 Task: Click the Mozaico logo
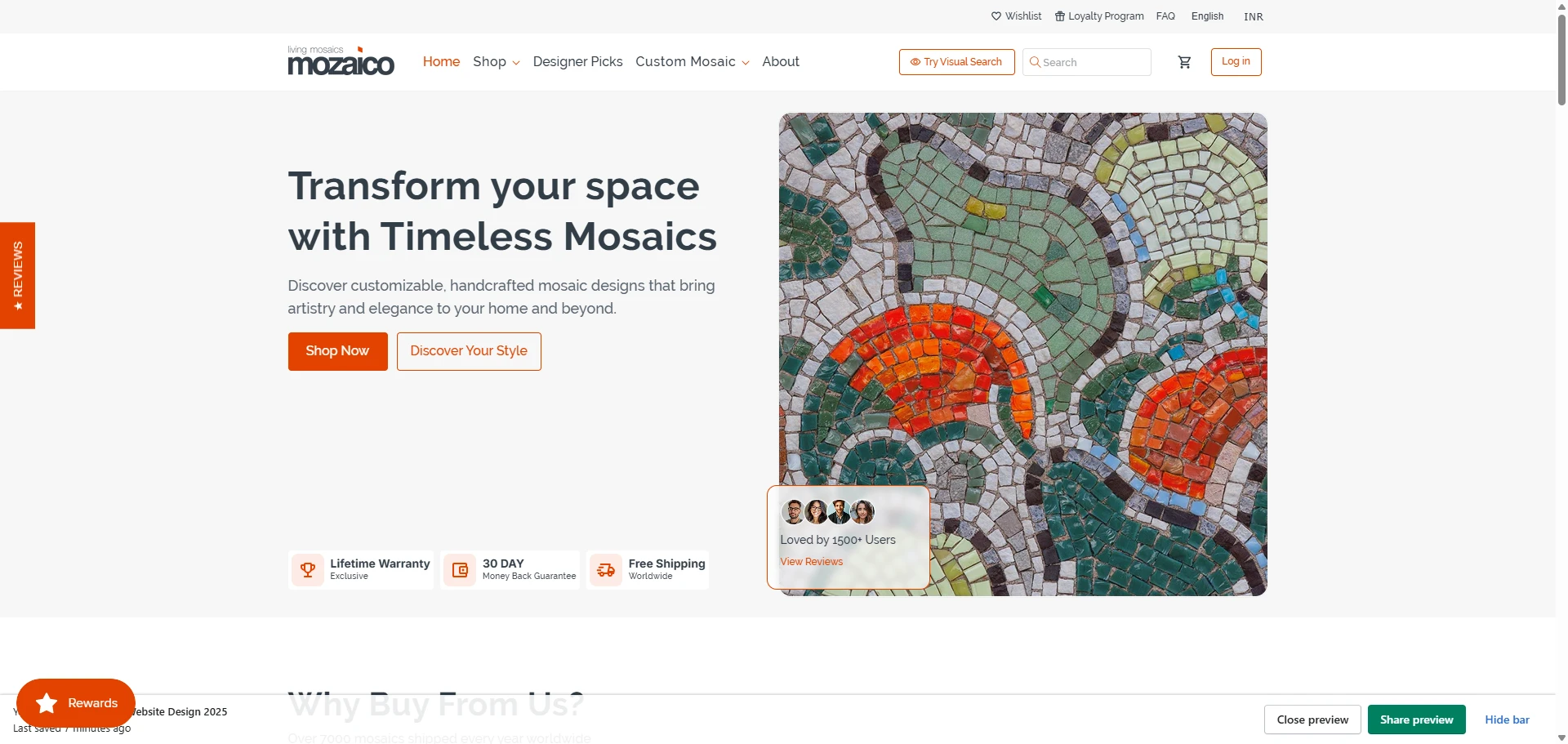click(x=341, y=62)
